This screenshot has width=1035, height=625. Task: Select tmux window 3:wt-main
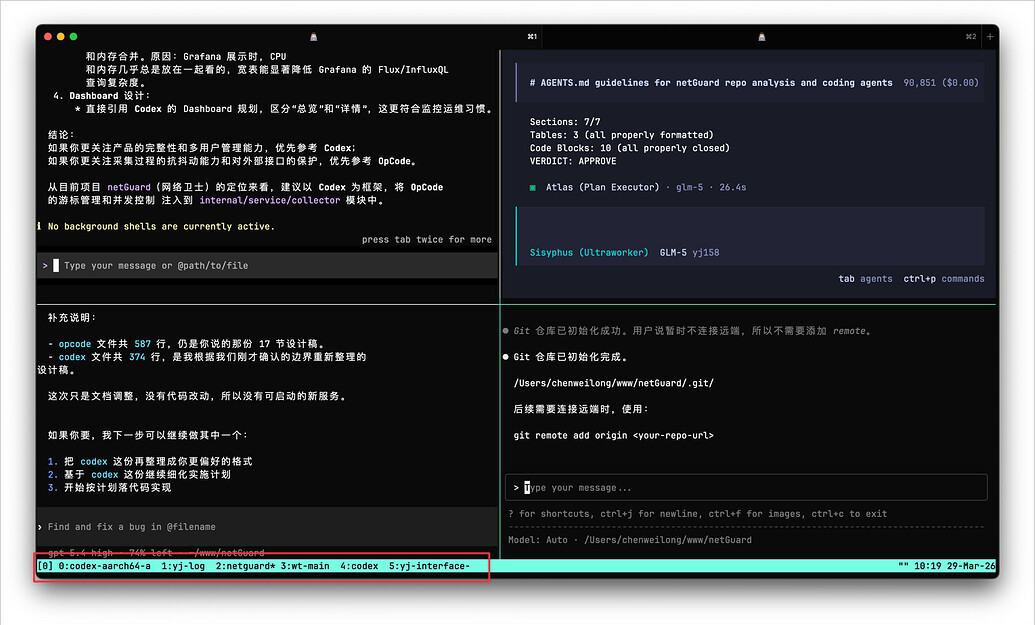tap(305, 566)
